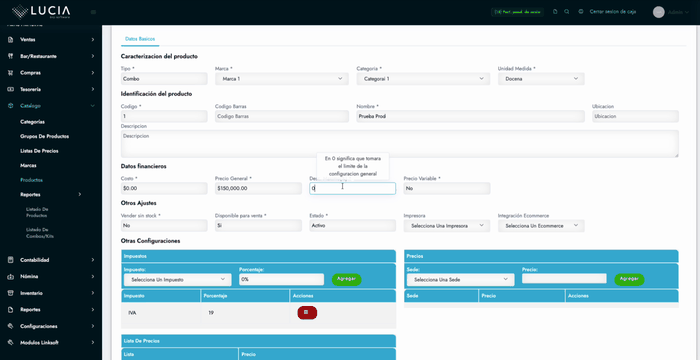Image resolution: width=700 pixels, height=360 pixels.
Task: Open Productos menu item
Action: [32, 180]
